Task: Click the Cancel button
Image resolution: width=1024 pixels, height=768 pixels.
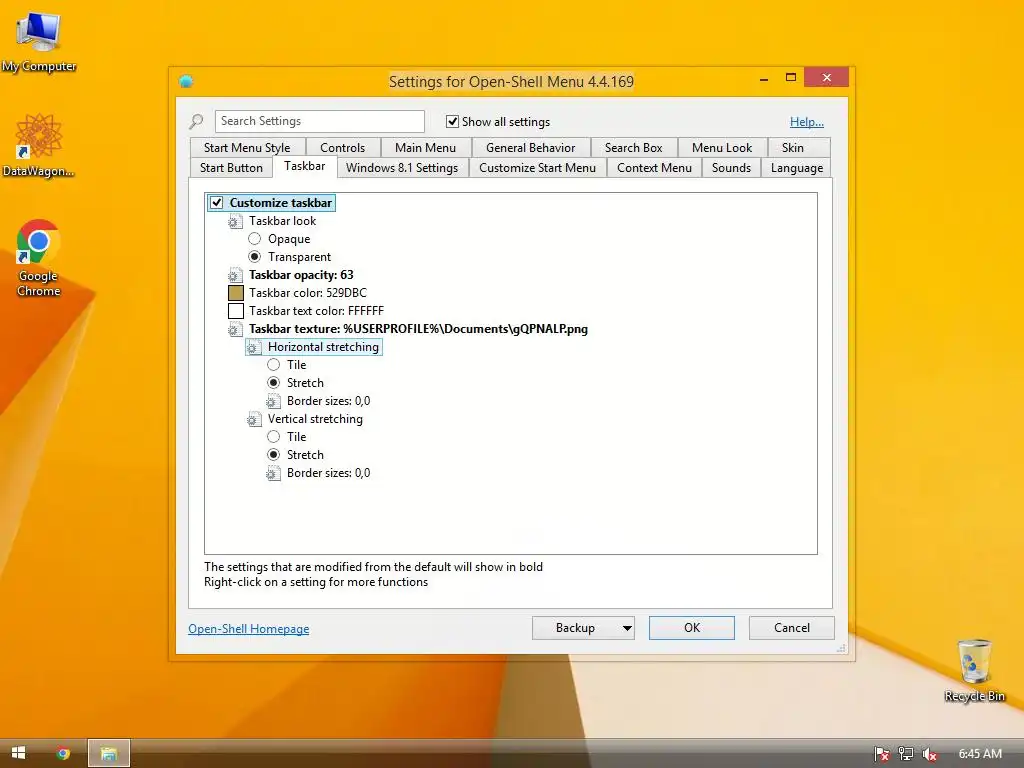Action: tap(792, 628)
